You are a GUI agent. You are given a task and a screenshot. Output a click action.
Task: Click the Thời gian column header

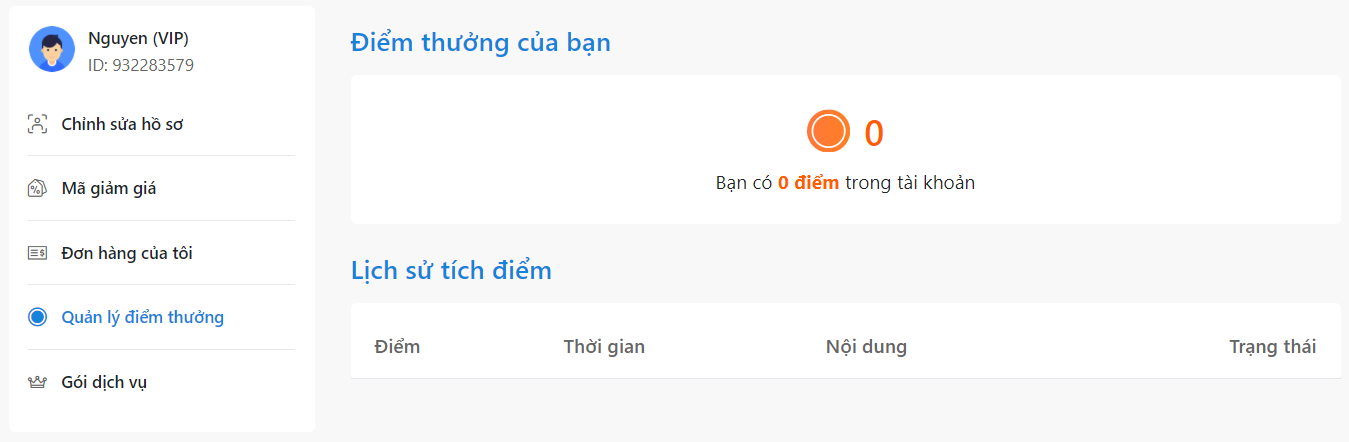604,347
